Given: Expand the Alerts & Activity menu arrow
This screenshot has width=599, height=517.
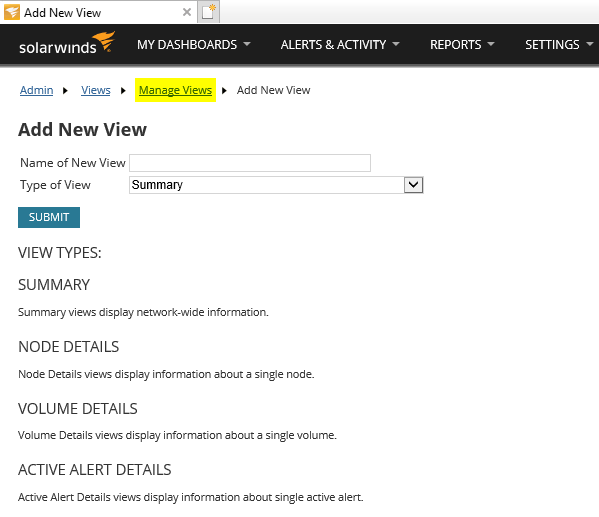Looking at the screenshot, I should click(x=396, y=44).
